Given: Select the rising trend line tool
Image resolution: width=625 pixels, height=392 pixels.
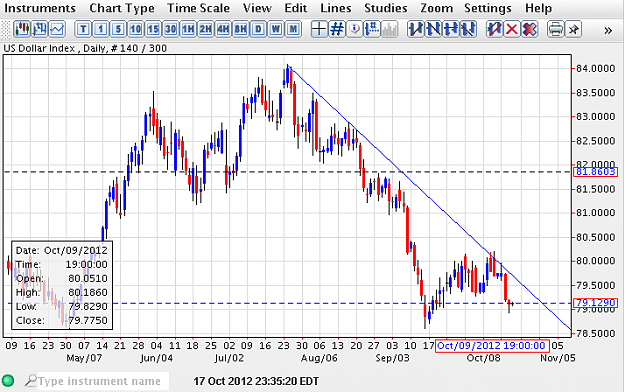Looking at the screenshot, I should (x=416, y=29).
